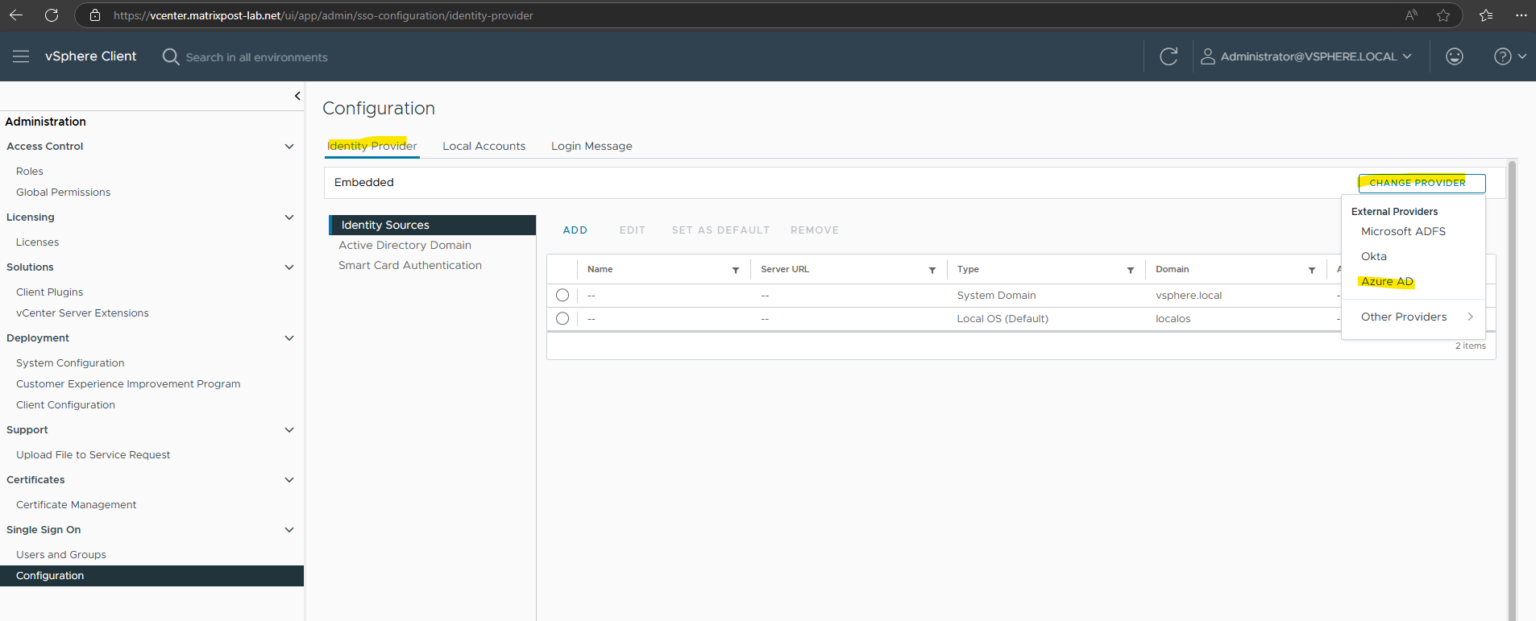The image size is (1536, 621).
Task: Collapse the Administration side panel
Action: point(297,96)
